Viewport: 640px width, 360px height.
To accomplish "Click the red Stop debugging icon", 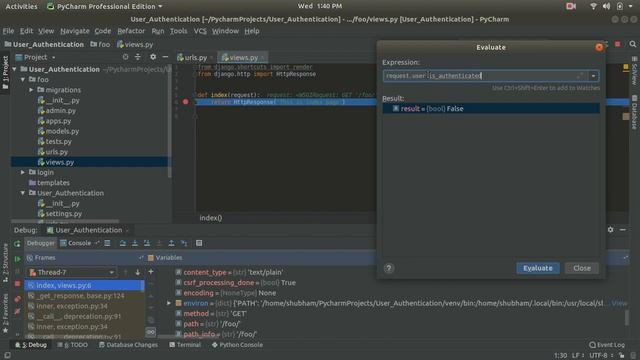I will click(x=17, y=284).
